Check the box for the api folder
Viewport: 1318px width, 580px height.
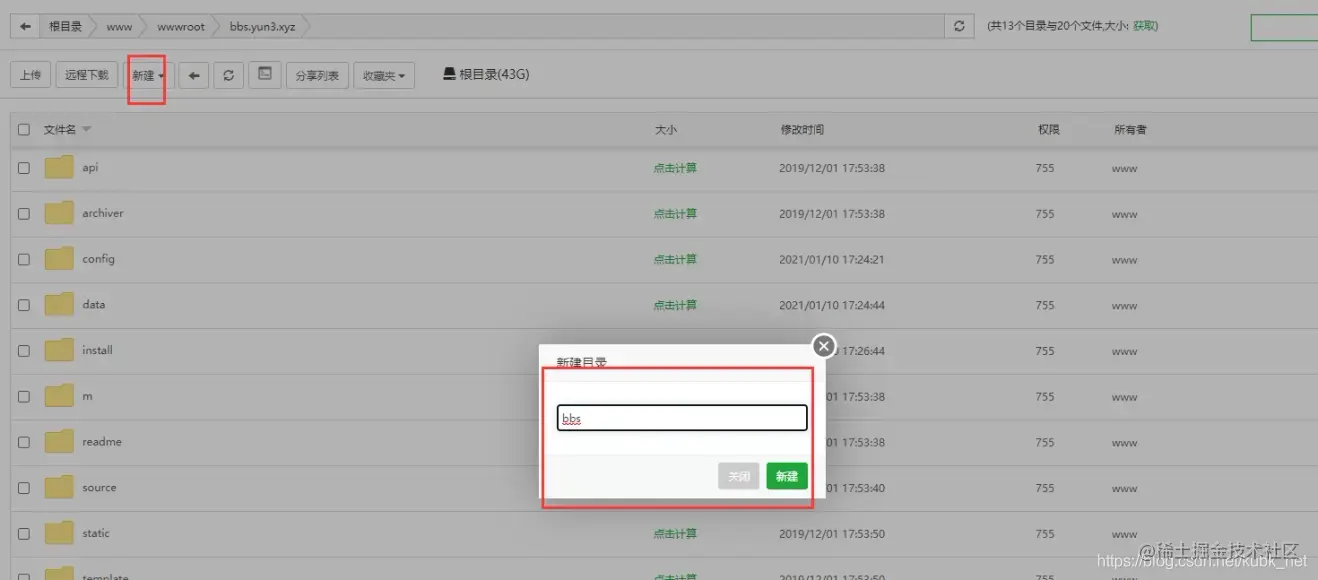24,168
